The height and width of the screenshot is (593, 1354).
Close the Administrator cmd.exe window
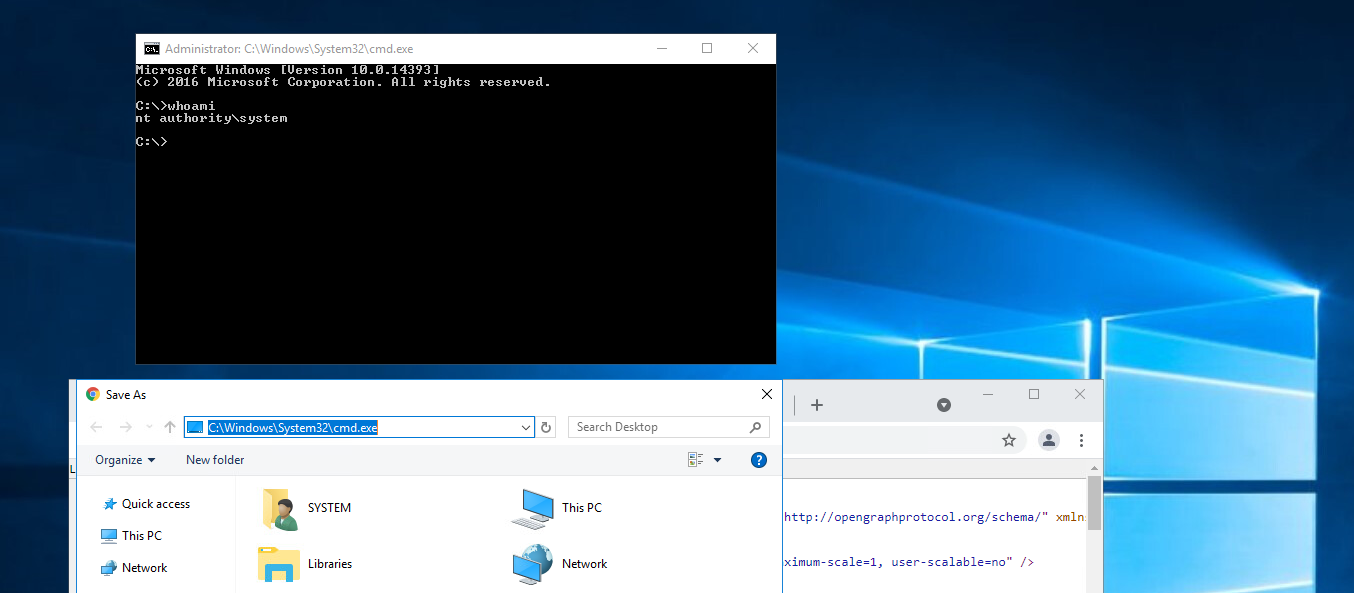point(753,48)
